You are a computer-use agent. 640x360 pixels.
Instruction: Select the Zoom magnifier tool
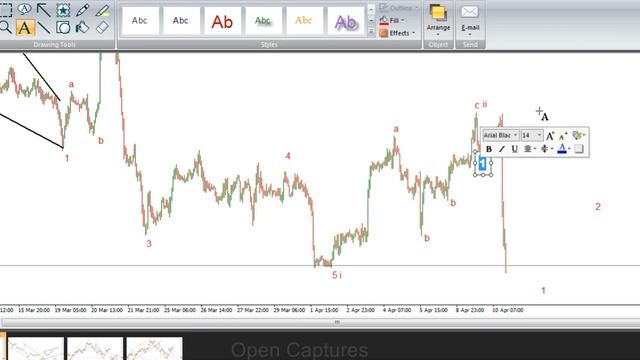click(5, 27)
